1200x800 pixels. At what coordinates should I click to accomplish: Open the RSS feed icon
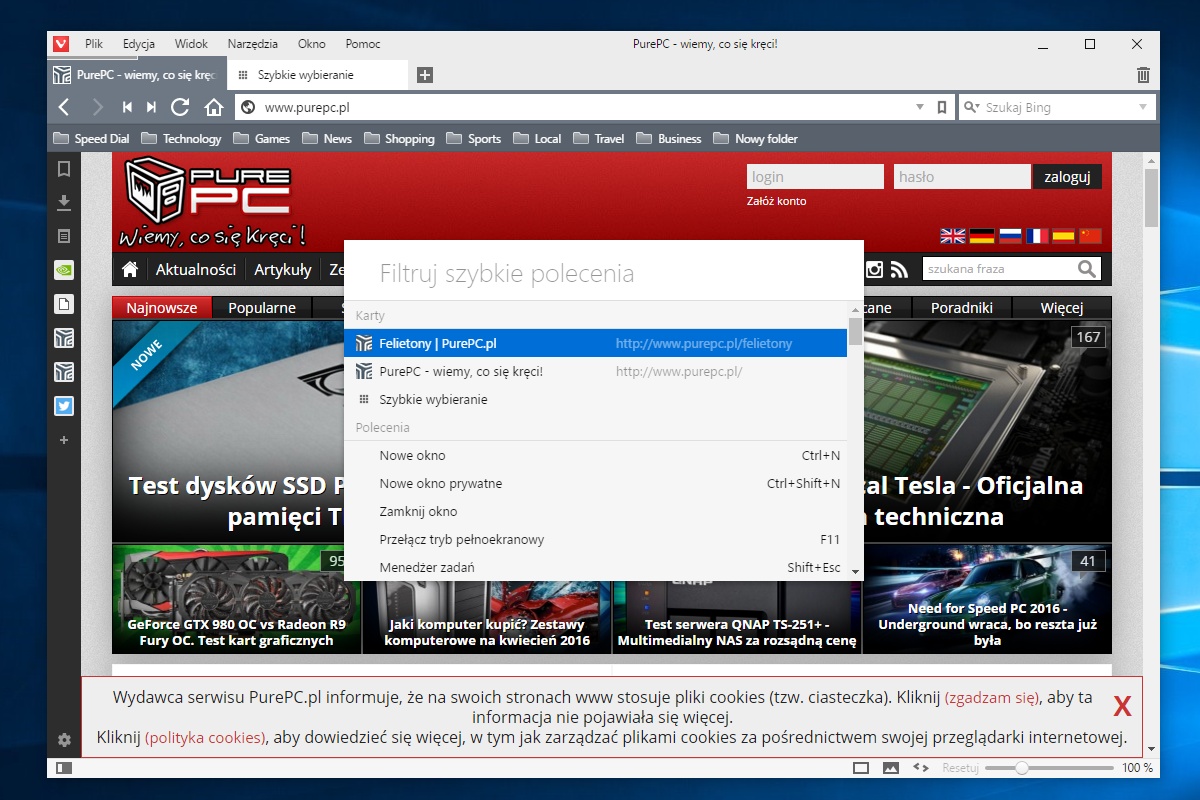899,269
